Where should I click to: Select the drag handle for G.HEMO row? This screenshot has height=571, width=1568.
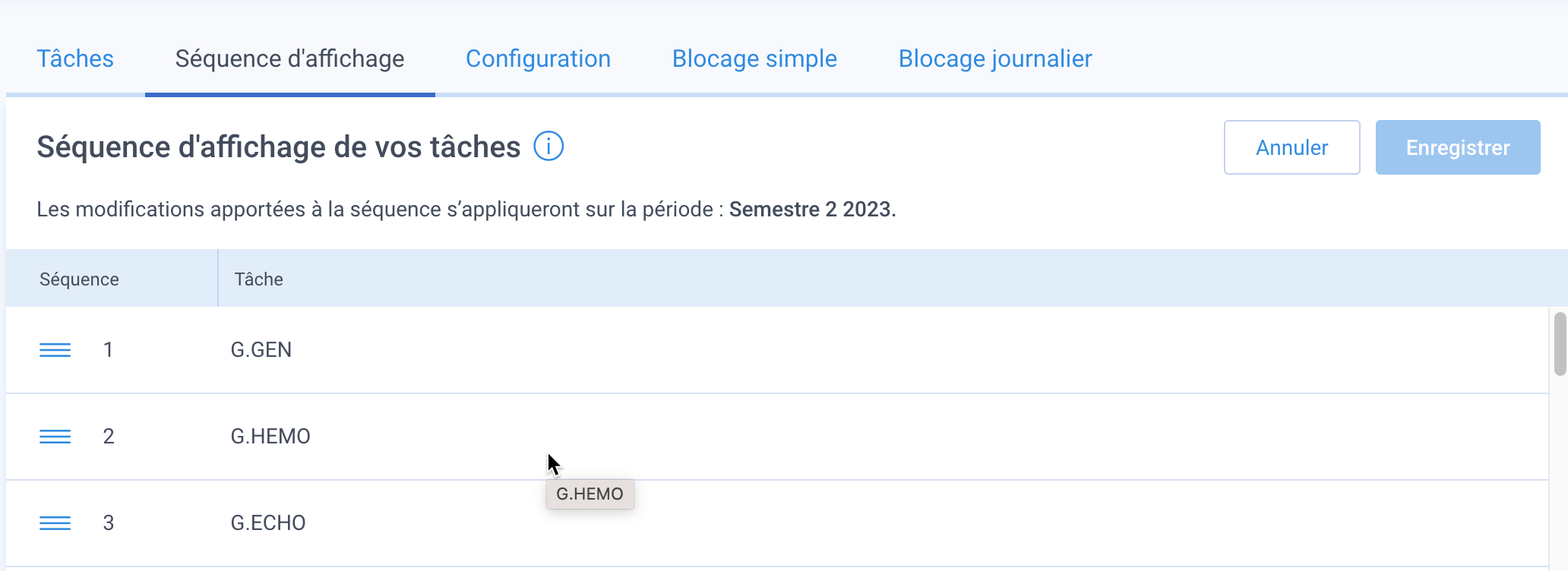(55, 437)
